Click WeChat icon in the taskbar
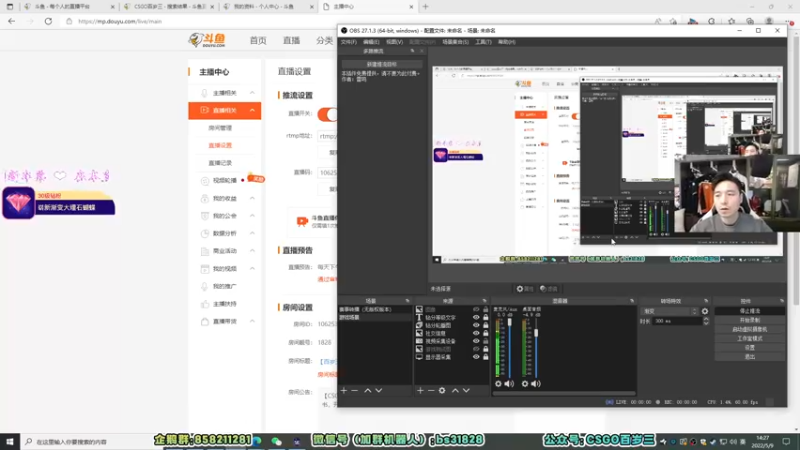This screenshot has width=800, height=450. pos(277,442)
